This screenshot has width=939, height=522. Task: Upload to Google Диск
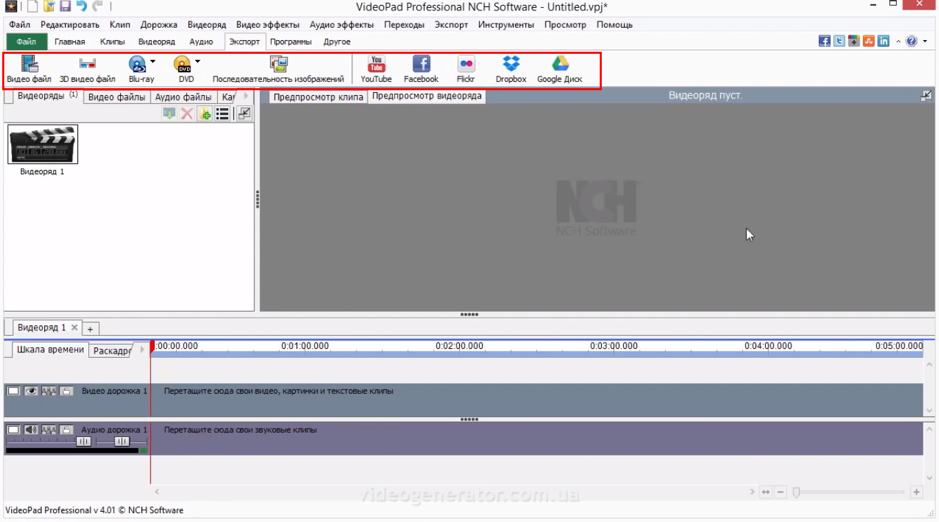coord(559,69)
